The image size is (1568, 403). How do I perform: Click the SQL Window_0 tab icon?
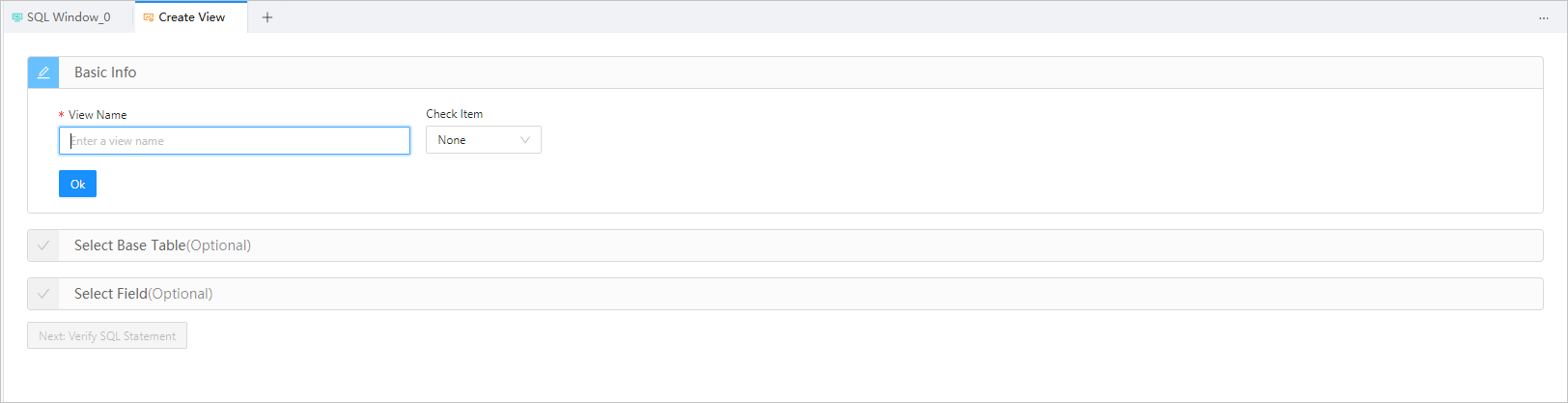(17, 17)
